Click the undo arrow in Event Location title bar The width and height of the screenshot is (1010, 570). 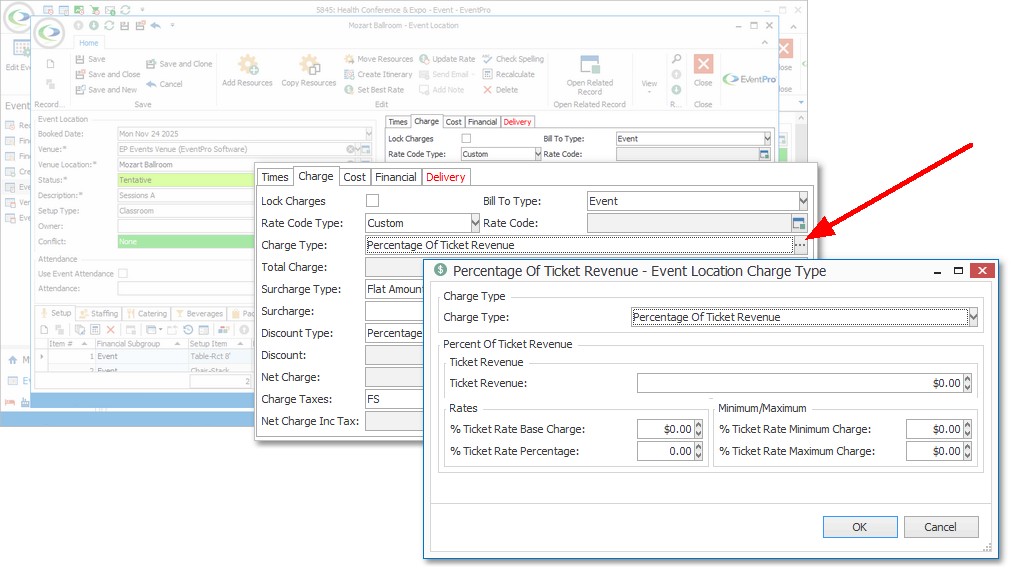(155, 26)
